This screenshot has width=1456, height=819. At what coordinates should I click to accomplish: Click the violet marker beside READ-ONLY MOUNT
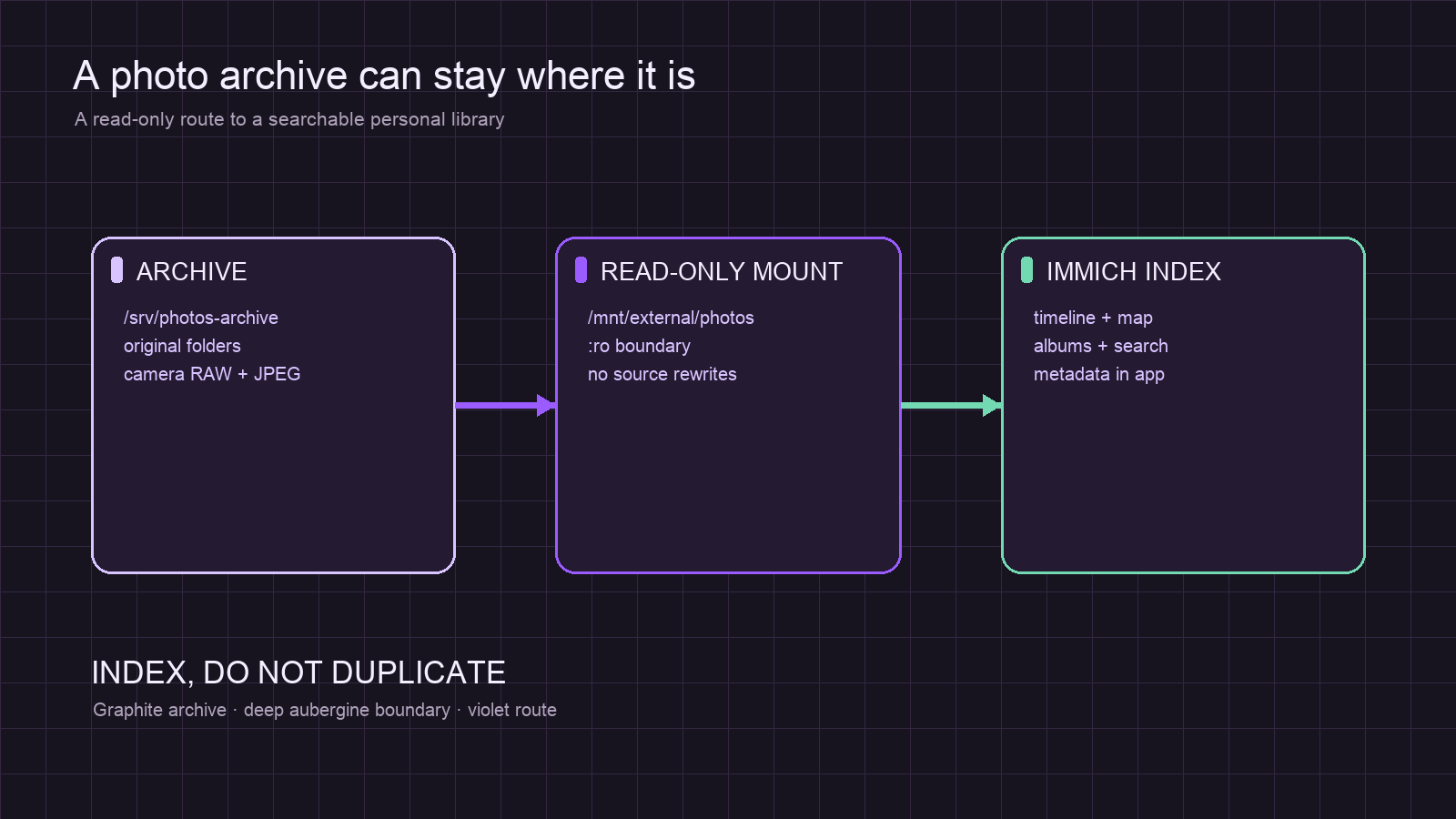[581, 270]
